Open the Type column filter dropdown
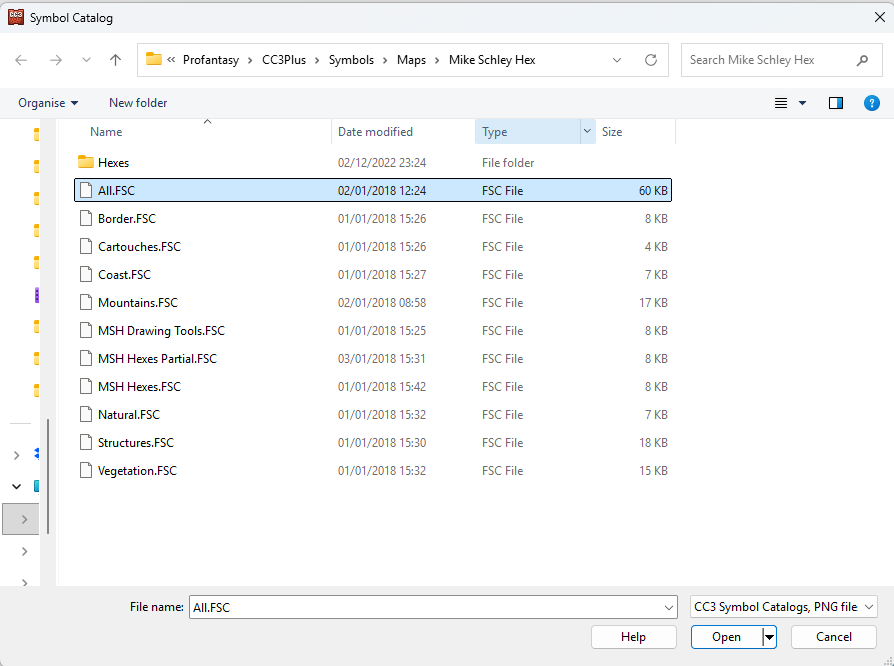This screenshot has width=894, height=666. 586,132
